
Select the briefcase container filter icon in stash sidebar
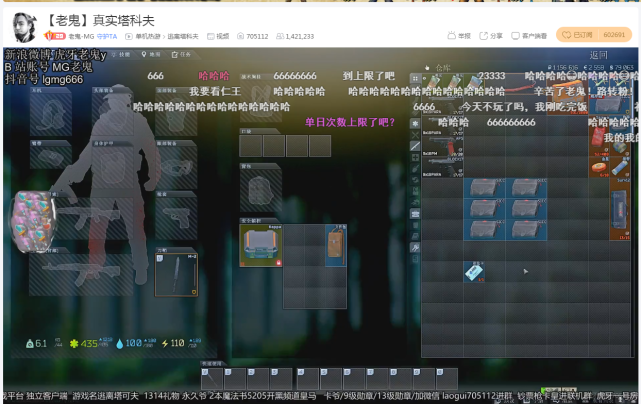(x=415, y=213)
